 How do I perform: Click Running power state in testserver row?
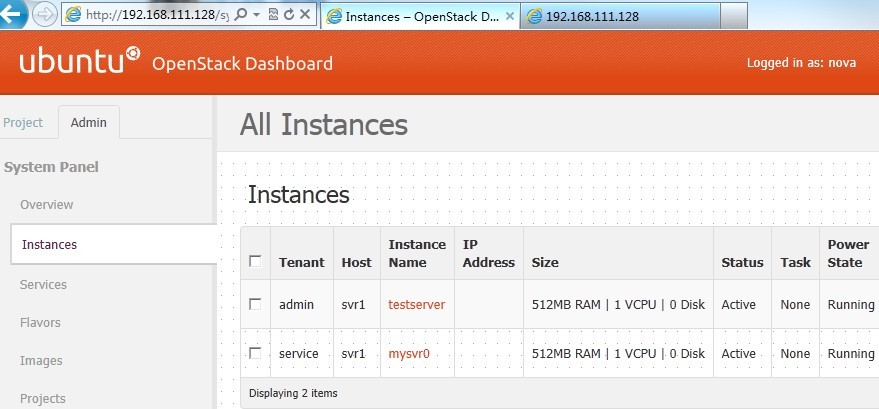[851, 305]
